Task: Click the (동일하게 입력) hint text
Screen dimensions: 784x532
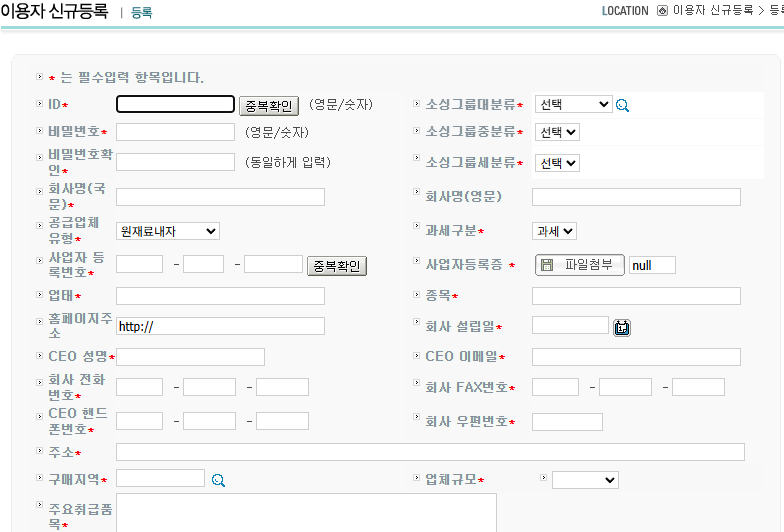Action: [x=288, y=162]
